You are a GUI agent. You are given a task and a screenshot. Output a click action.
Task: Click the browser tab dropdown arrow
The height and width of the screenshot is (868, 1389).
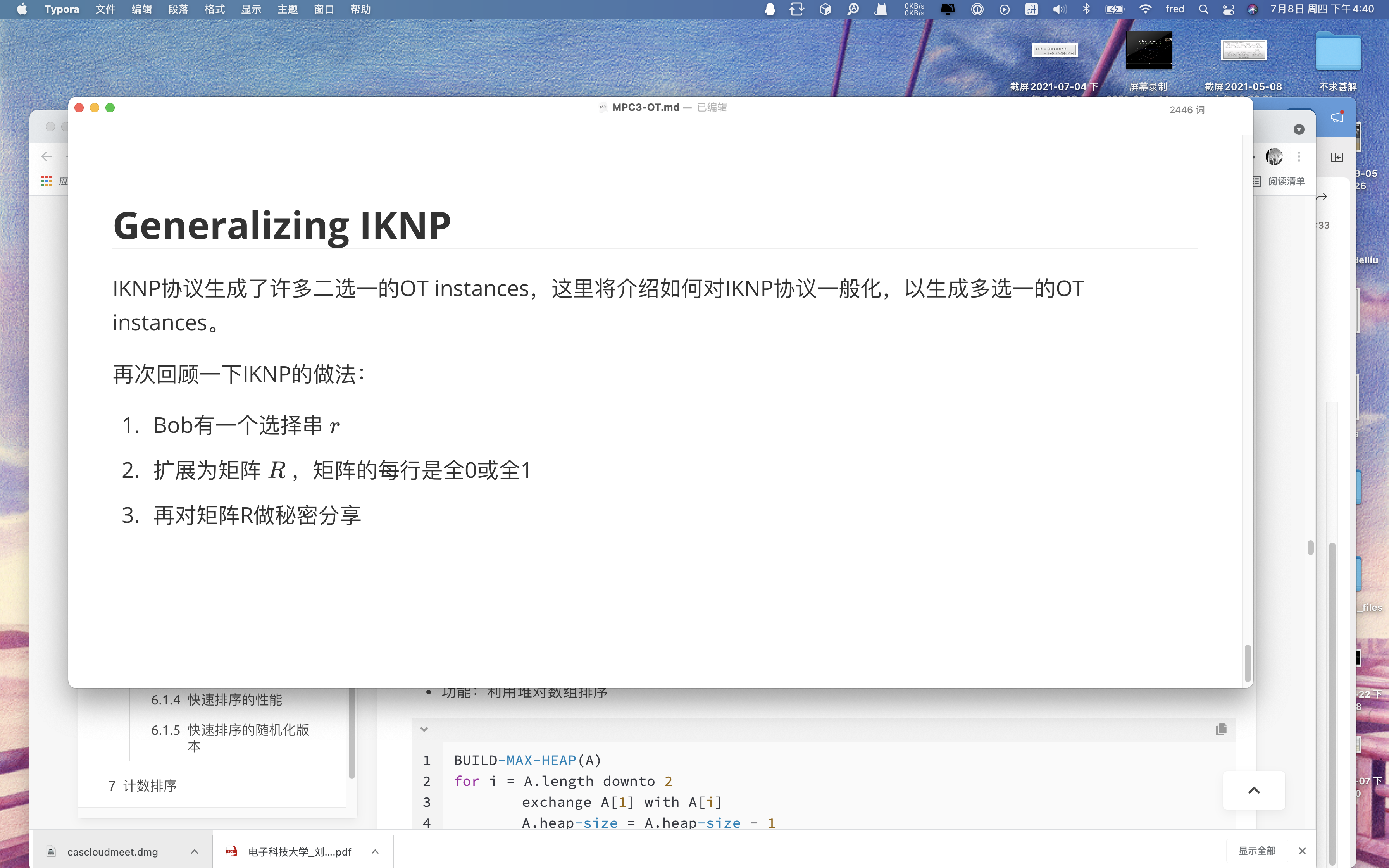(1299, 130)
